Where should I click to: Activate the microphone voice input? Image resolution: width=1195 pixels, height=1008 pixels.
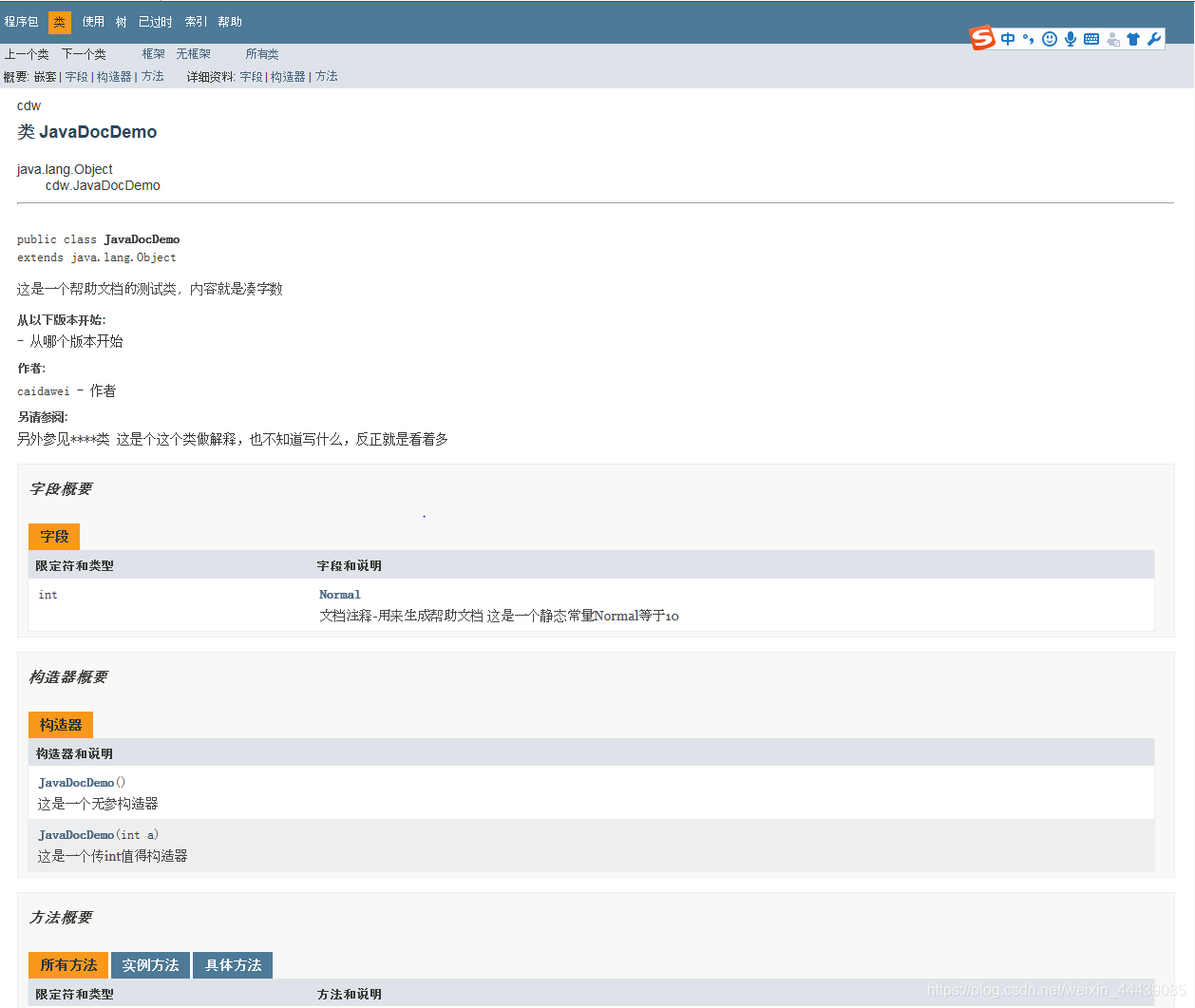pyautogui.click(x=1071, y=39)
